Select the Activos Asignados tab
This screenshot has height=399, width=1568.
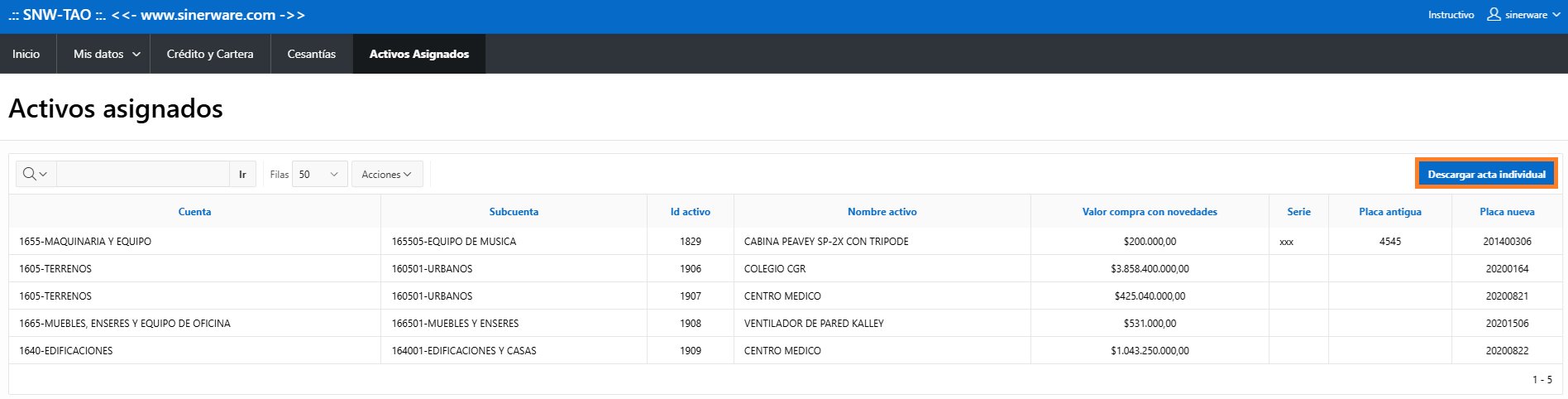pos(419,54)
